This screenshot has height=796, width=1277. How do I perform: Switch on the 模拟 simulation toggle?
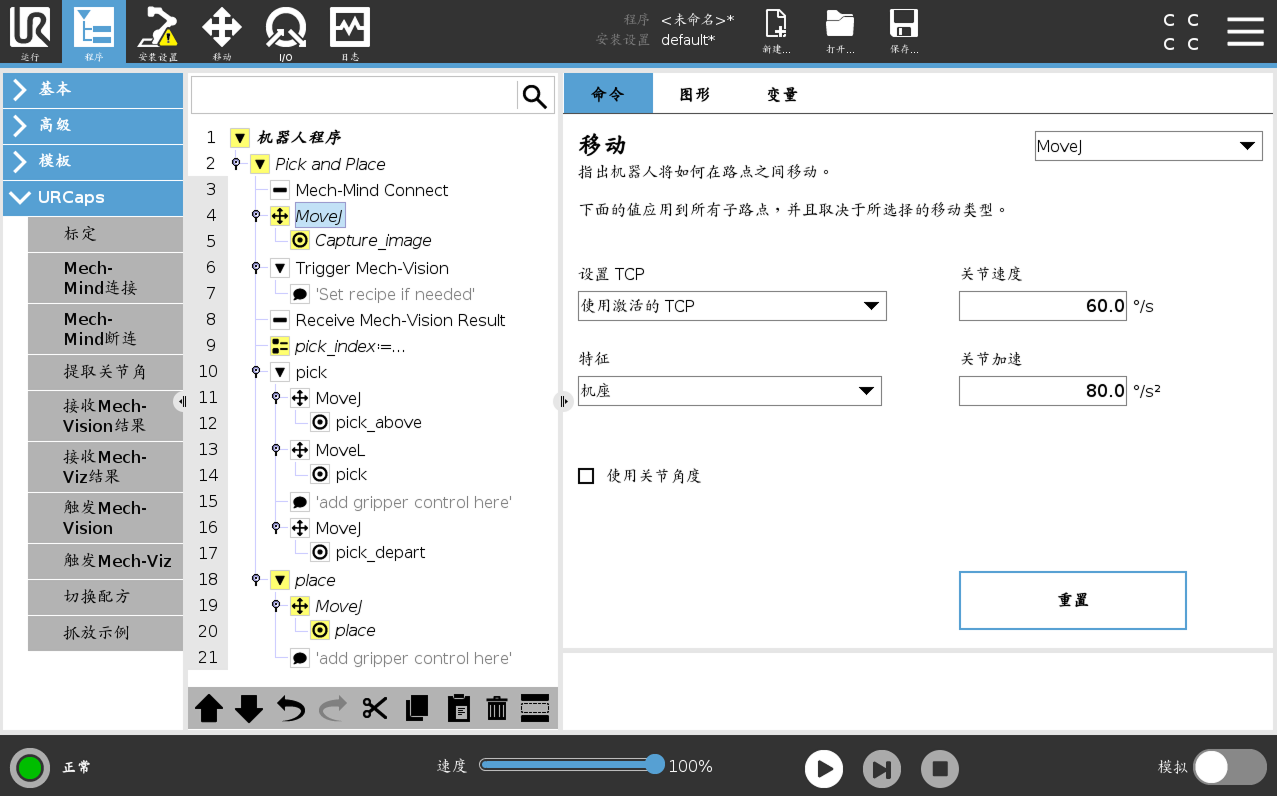(x=1230, y=767)
